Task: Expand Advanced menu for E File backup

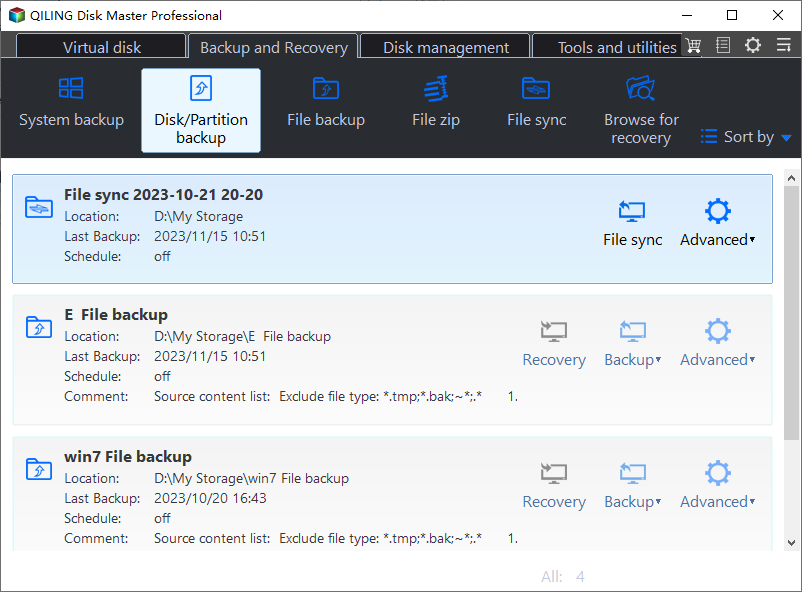Action: [718, 343]
